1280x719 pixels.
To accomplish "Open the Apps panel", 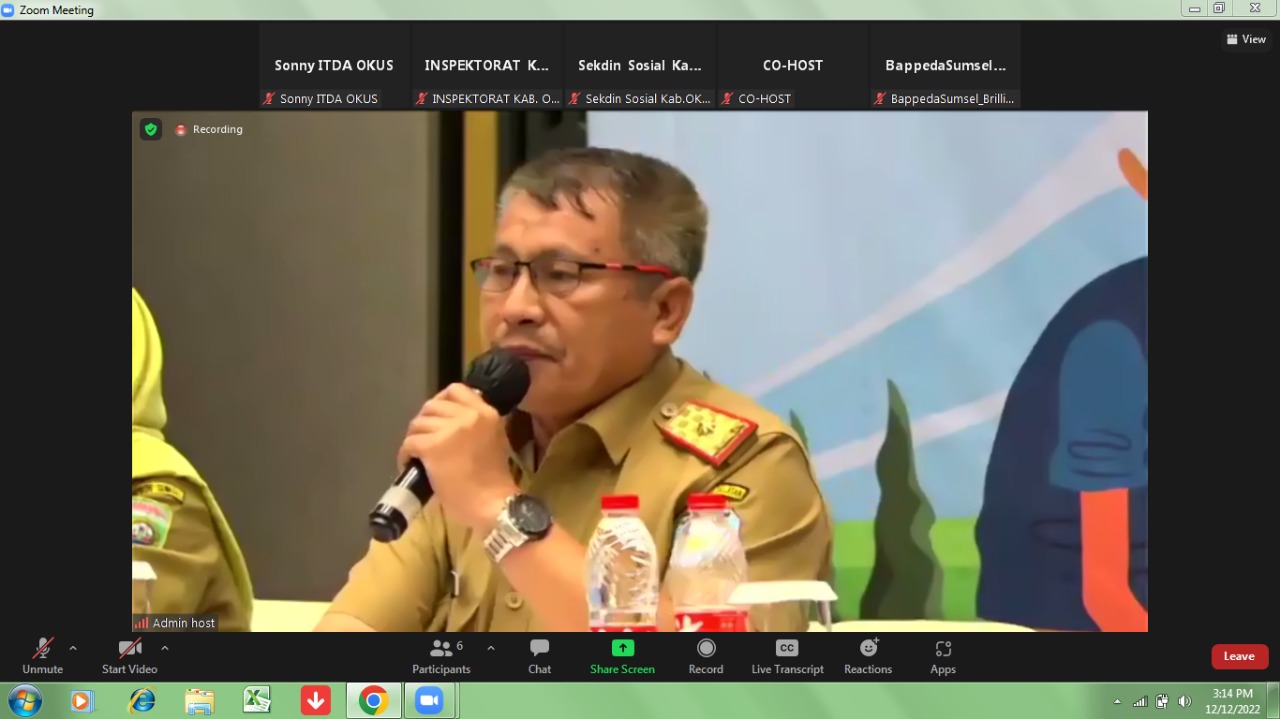I will pyautogui.click(x=942, y=655).
